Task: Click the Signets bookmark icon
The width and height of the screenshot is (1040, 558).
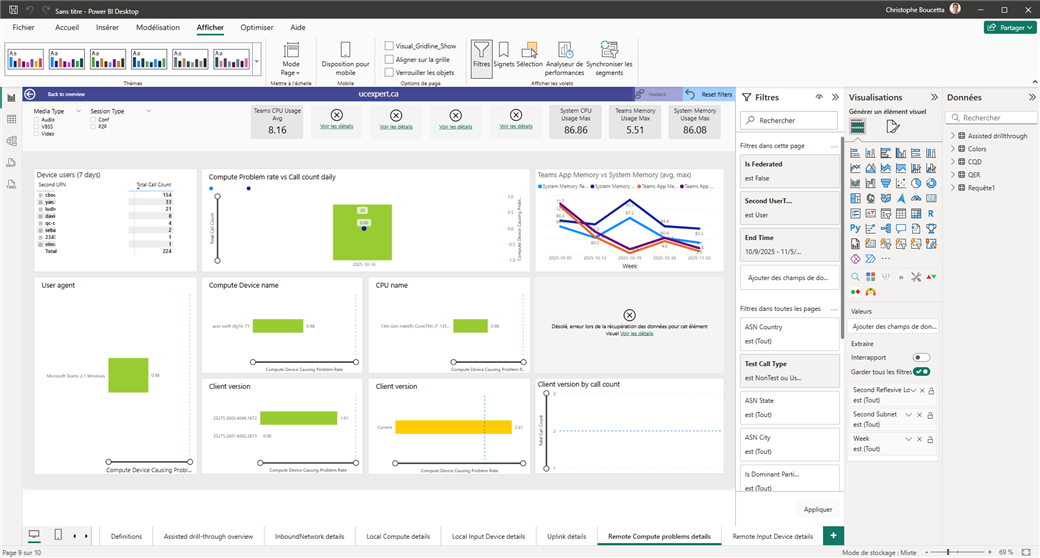Action: (x=504, y=51)
